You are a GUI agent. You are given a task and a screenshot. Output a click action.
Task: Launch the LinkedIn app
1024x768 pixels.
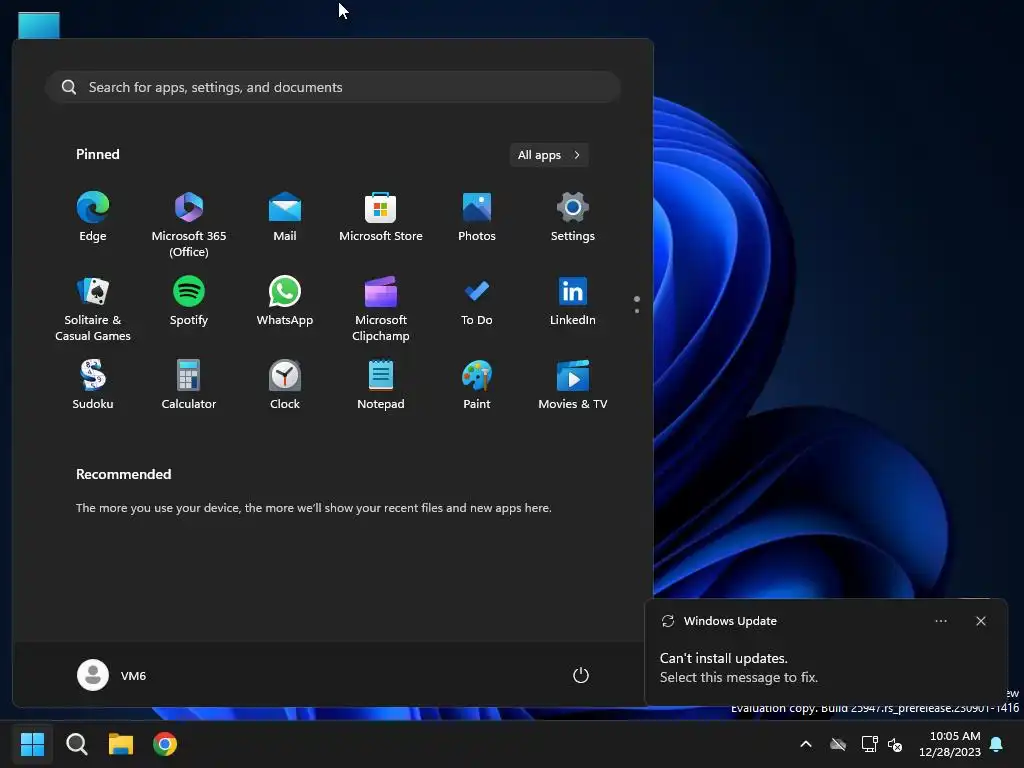(x=573, y=300)
